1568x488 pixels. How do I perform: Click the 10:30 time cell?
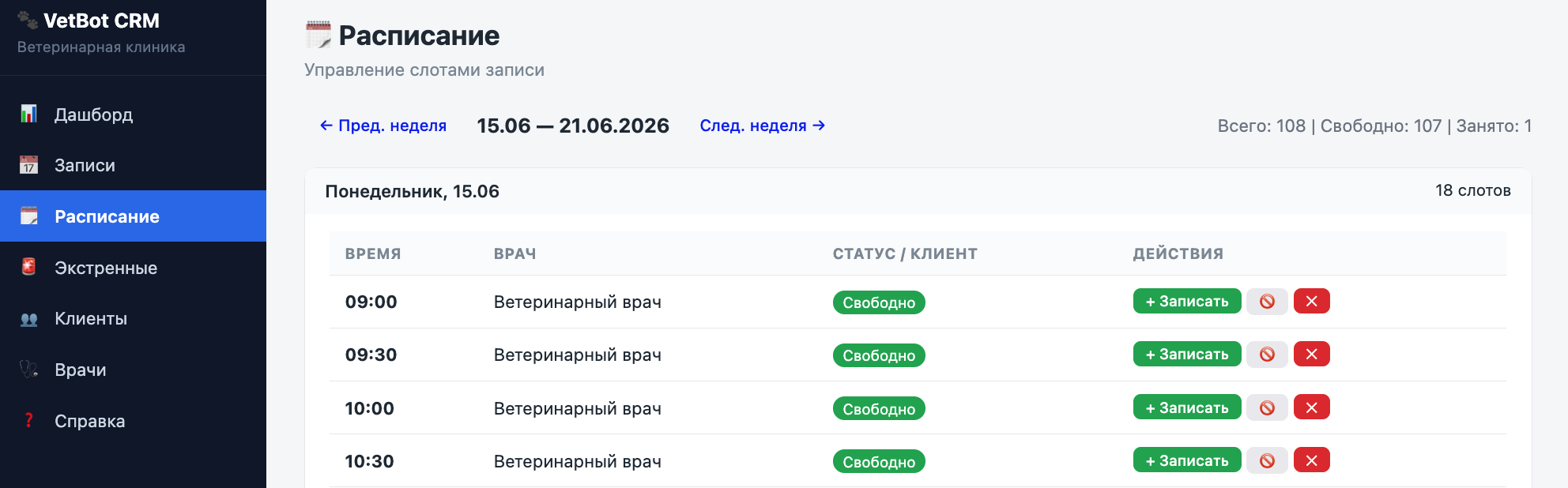369,461
